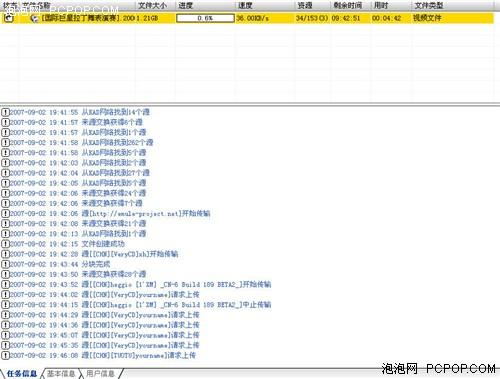Click the speed value 36.00KB/s
This screenshot has height=379, width=500.
click(x=253, y=18)
